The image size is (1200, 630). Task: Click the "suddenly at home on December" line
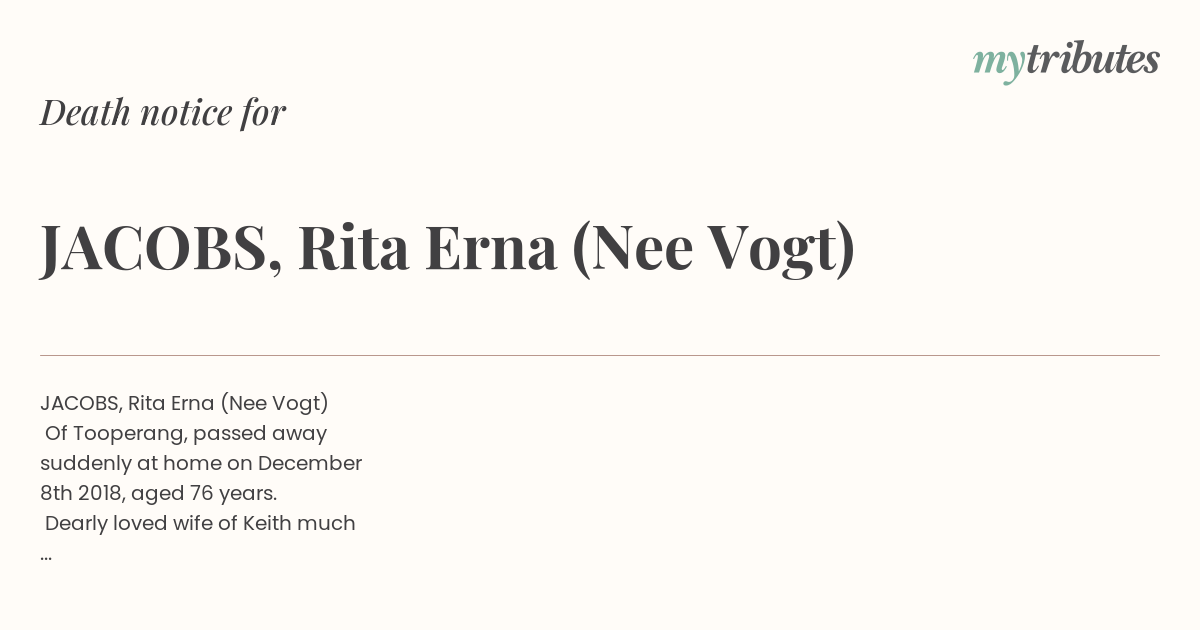201,464
